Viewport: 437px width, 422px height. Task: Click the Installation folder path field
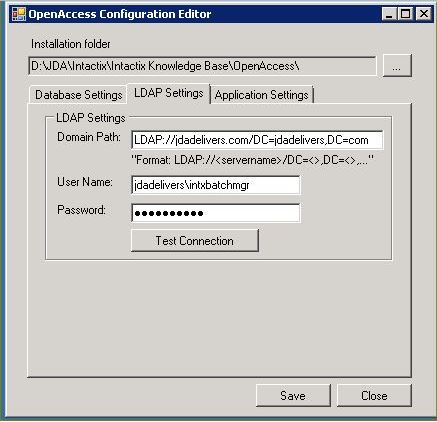pyautogui.click(x=202, y=66)
